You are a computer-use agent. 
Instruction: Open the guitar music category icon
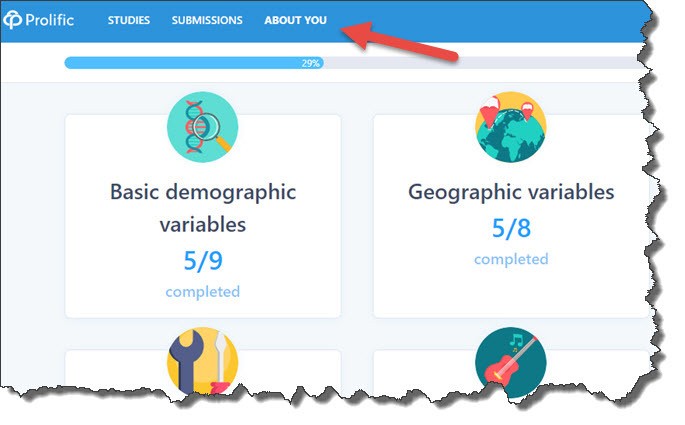pos(511,362)
